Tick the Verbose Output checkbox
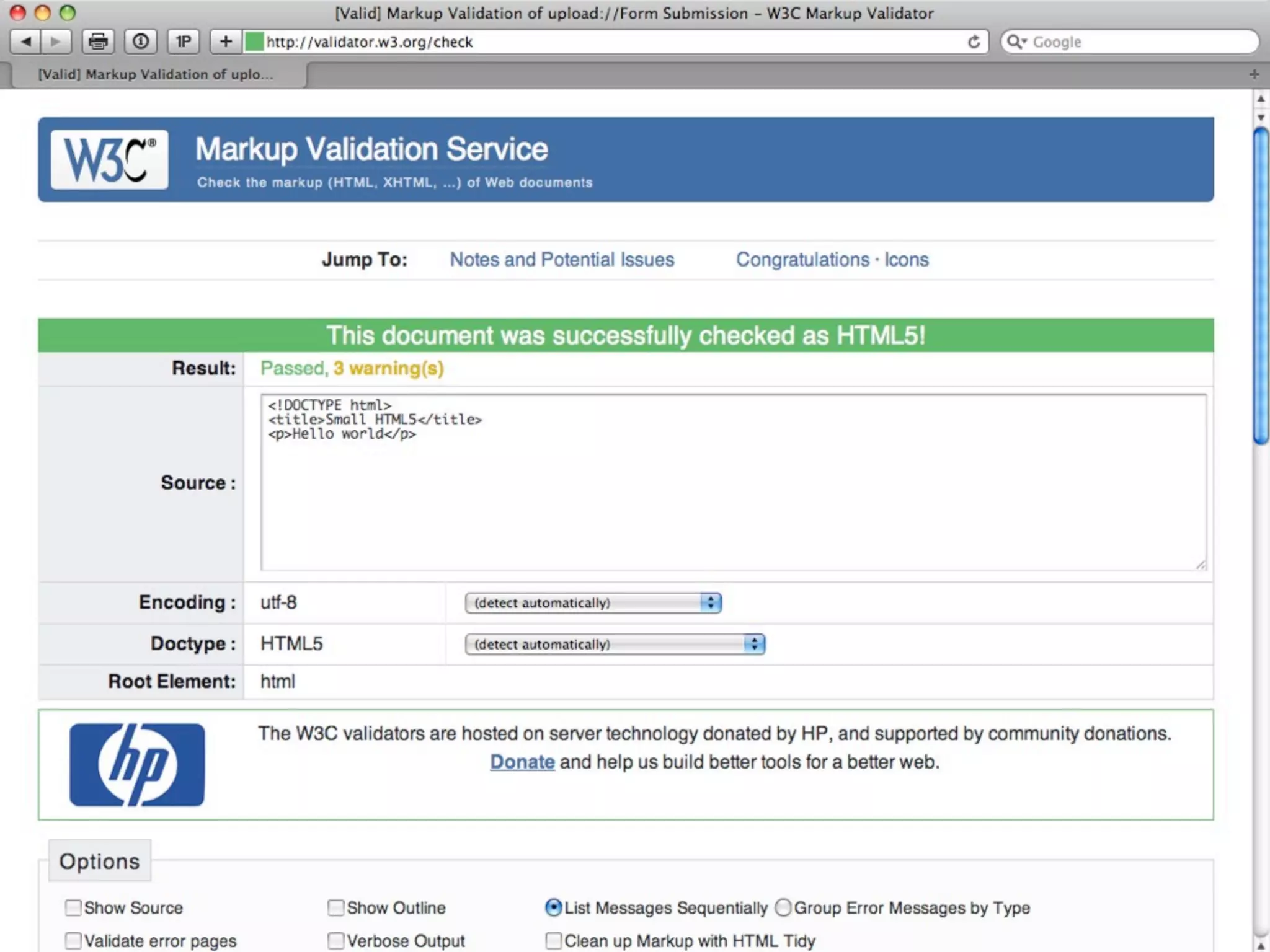Viewport: 1270px width, 952px height. point(335,940)
